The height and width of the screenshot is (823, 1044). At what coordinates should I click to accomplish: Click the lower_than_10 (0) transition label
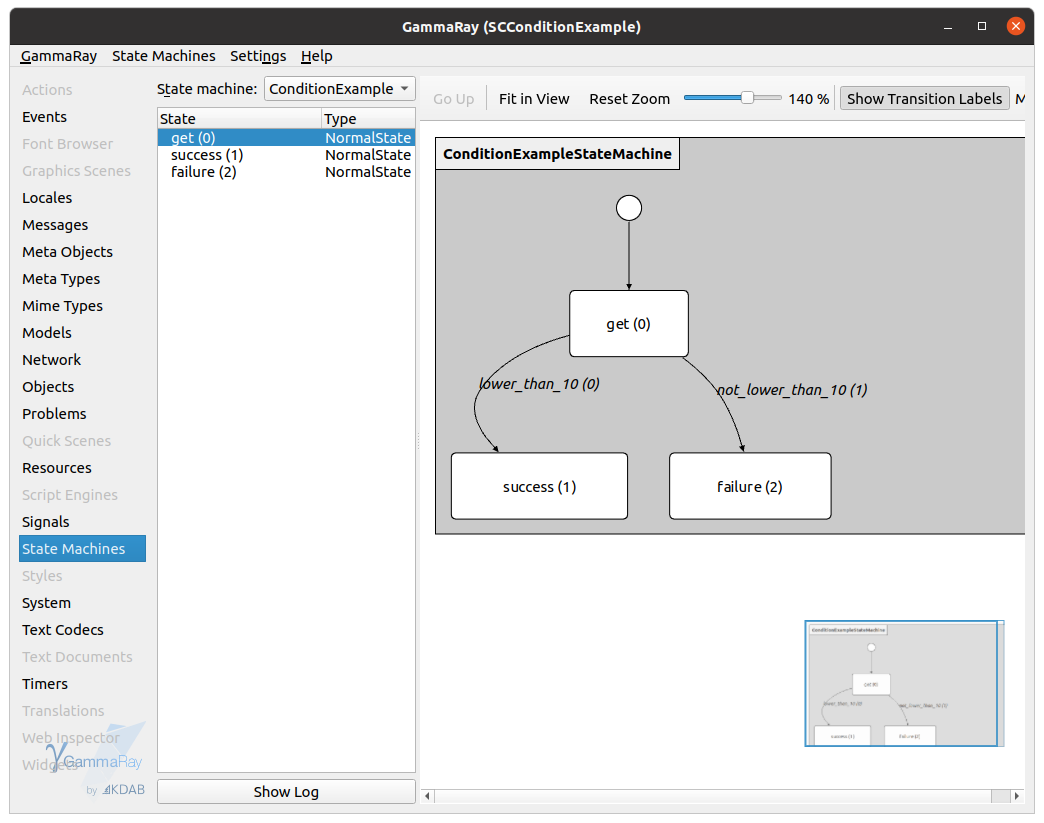pos(539,384)
